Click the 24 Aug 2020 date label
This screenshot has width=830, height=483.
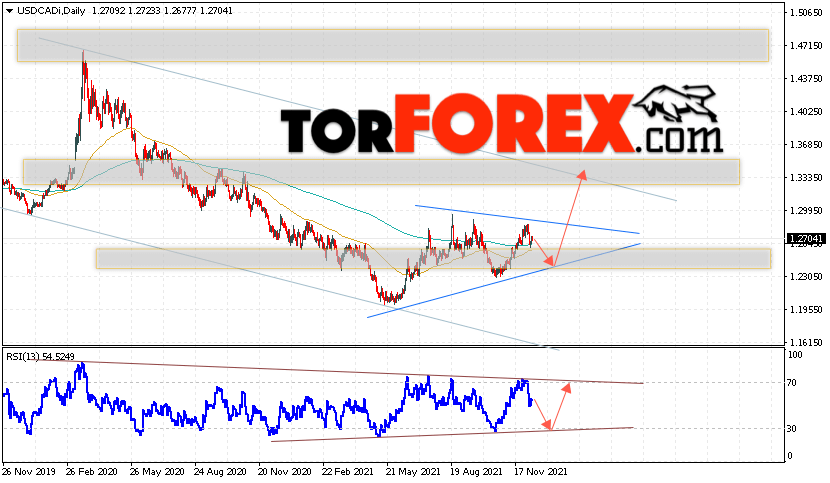tap(220, 471)
